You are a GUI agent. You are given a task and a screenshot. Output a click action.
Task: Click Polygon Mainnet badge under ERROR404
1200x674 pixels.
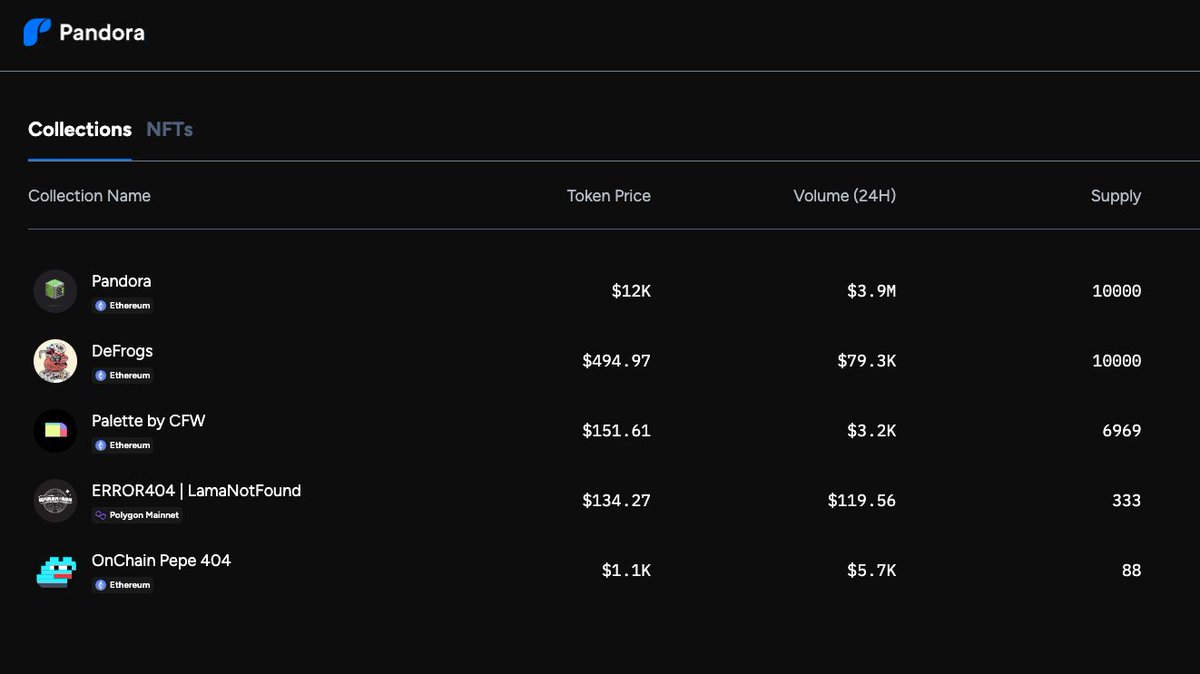(137, 515)
